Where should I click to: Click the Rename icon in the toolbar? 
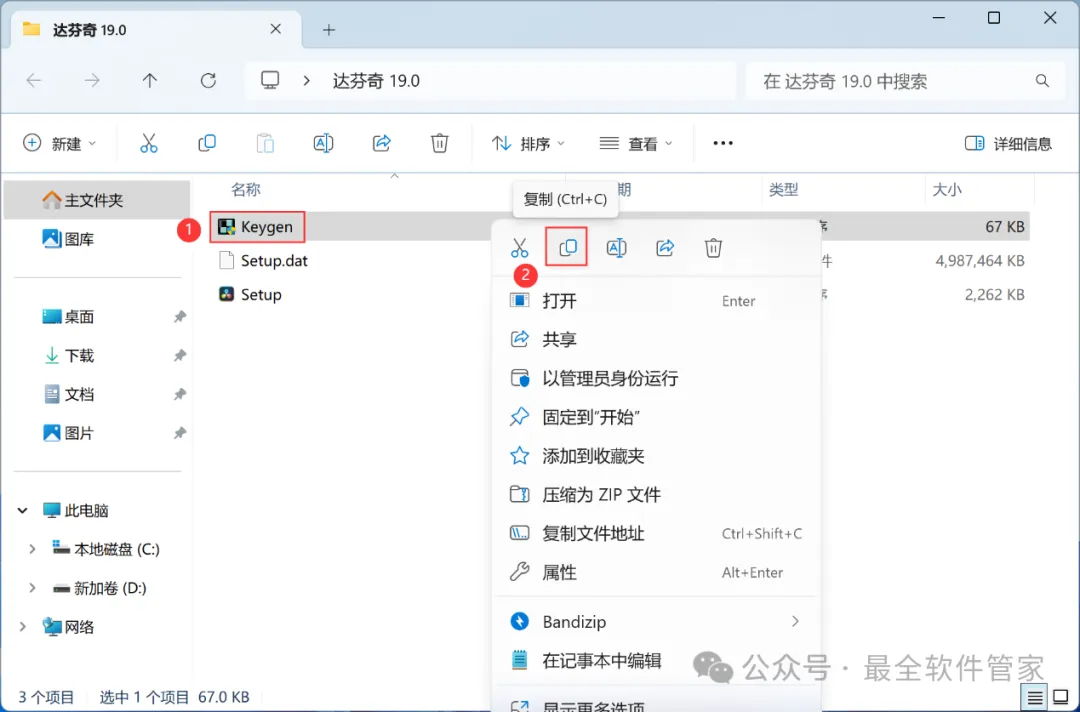[323, 143]
